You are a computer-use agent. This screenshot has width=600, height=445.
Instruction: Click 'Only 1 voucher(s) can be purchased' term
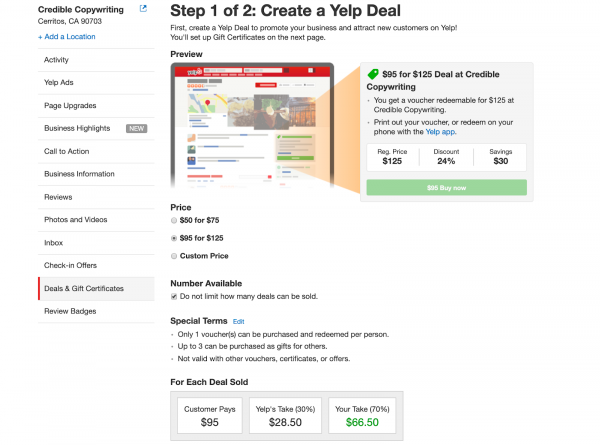283,334
